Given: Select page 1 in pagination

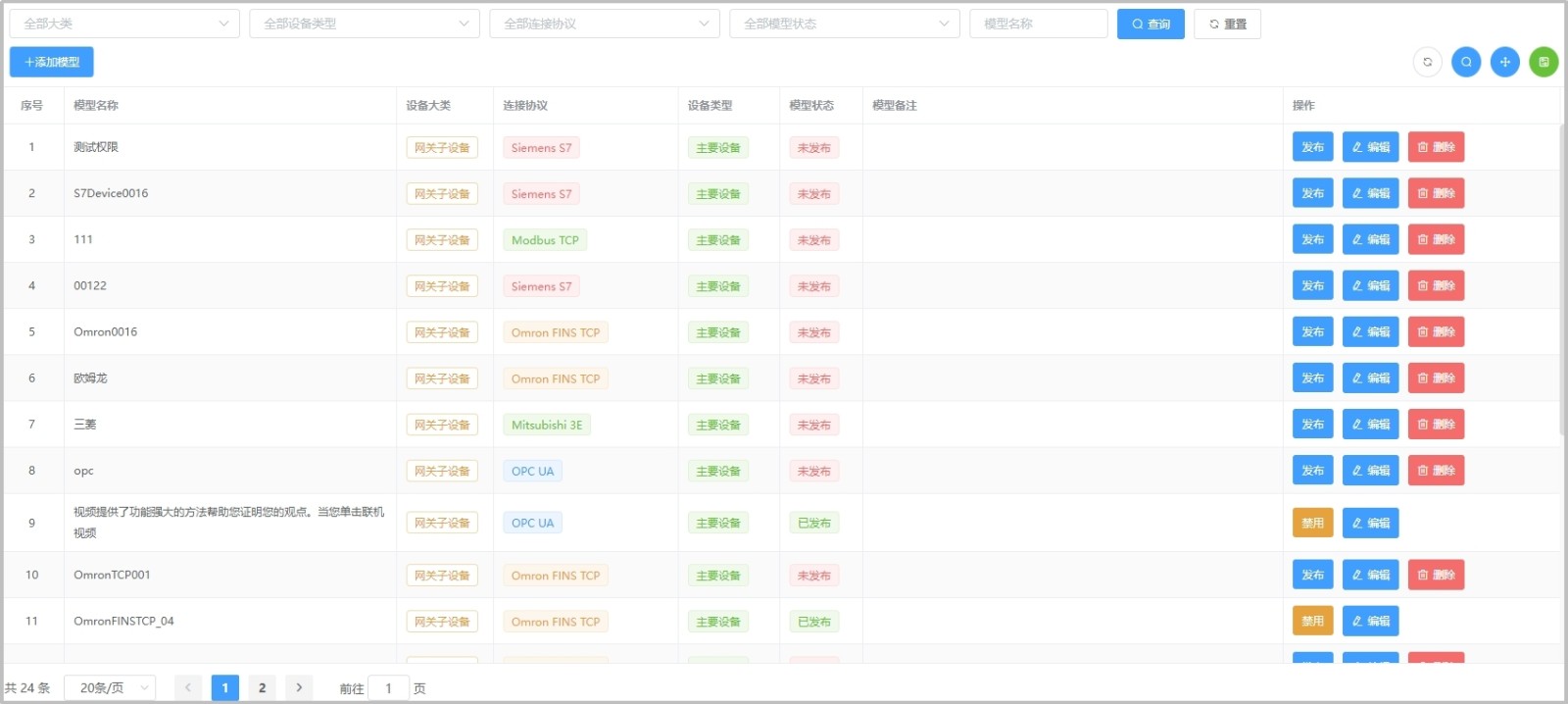Looking at the screenshot, I should pyautogui.click(x=224, y=687).
